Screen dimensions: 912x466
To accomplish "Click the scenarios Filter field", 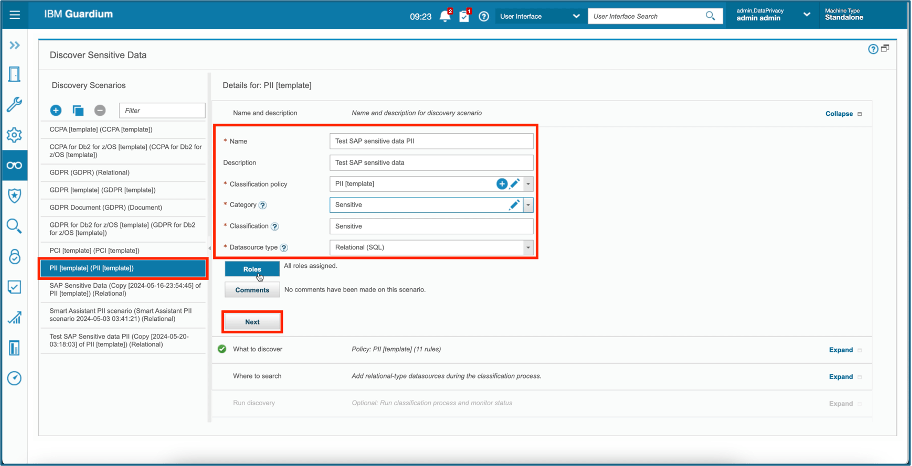I will 162,110.
